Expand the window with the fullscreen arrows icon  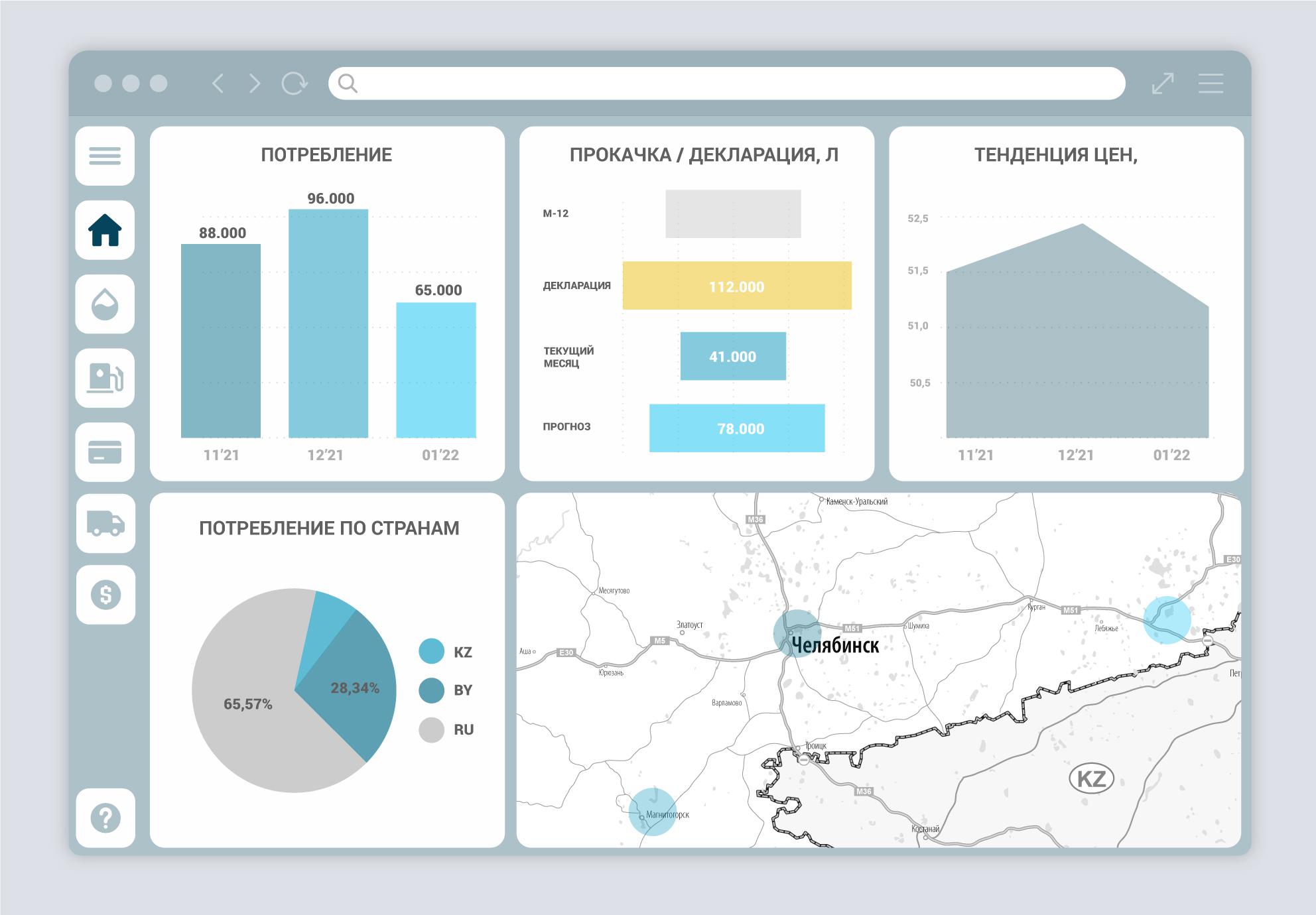[1163, 84]
